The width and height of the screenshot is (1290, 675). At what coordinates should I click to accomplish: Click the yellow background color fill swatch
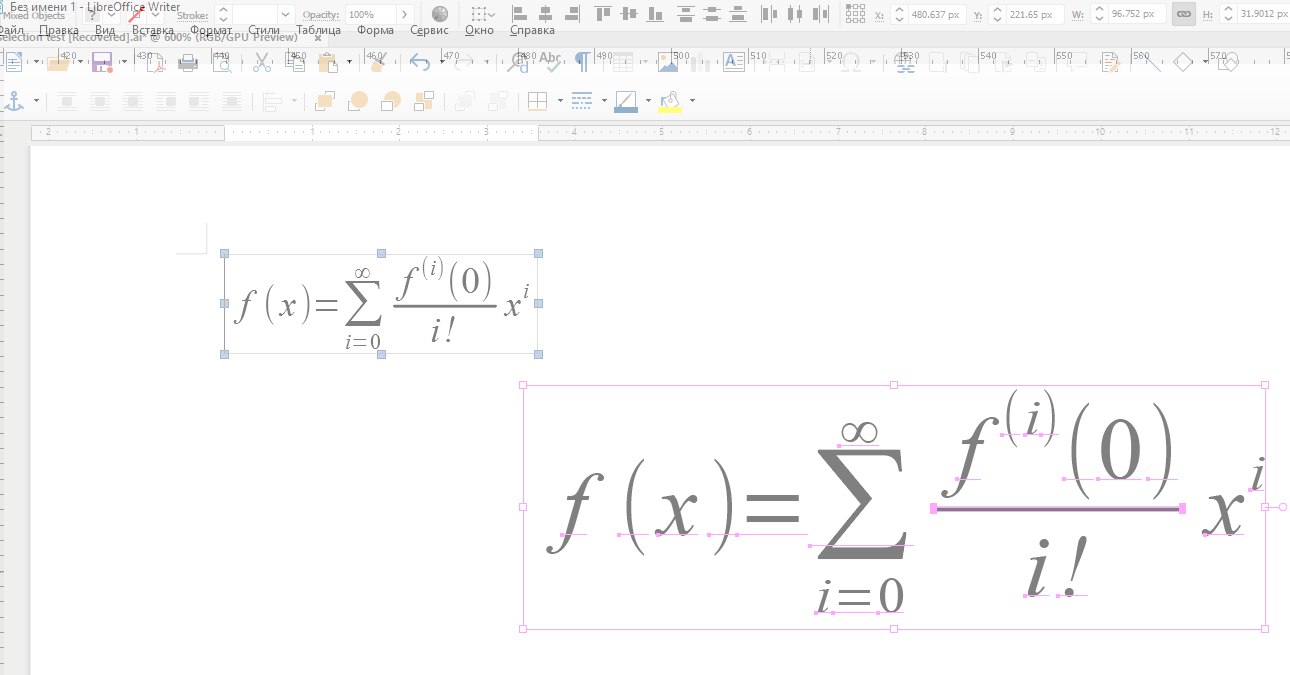(670, 101)
